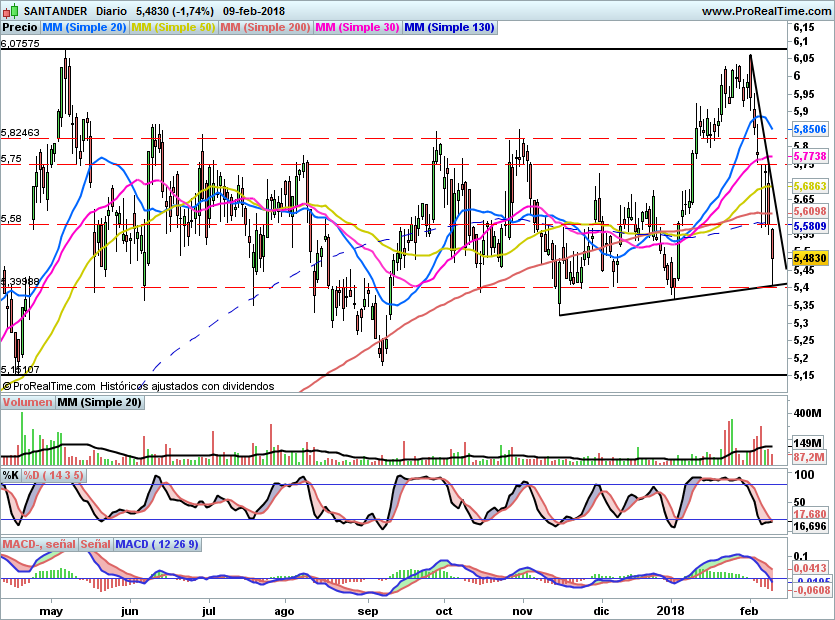Click the MM (Simple 130) indicator label
The height and width of the screenshot is (620, 835).
pyautogui.click(x=449, y=27)
